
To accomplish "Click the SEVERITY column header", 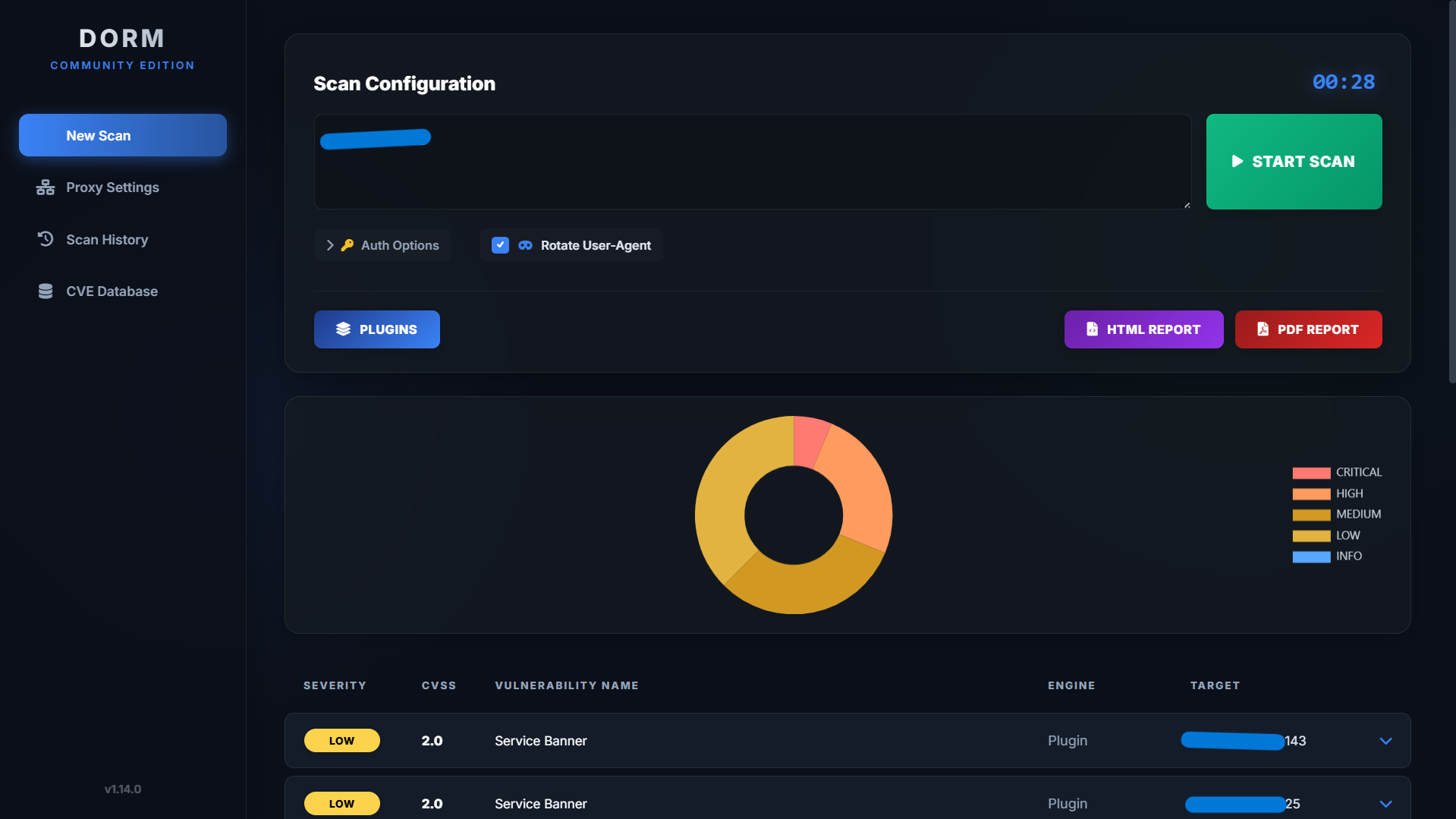I will (x=335, y=685).
